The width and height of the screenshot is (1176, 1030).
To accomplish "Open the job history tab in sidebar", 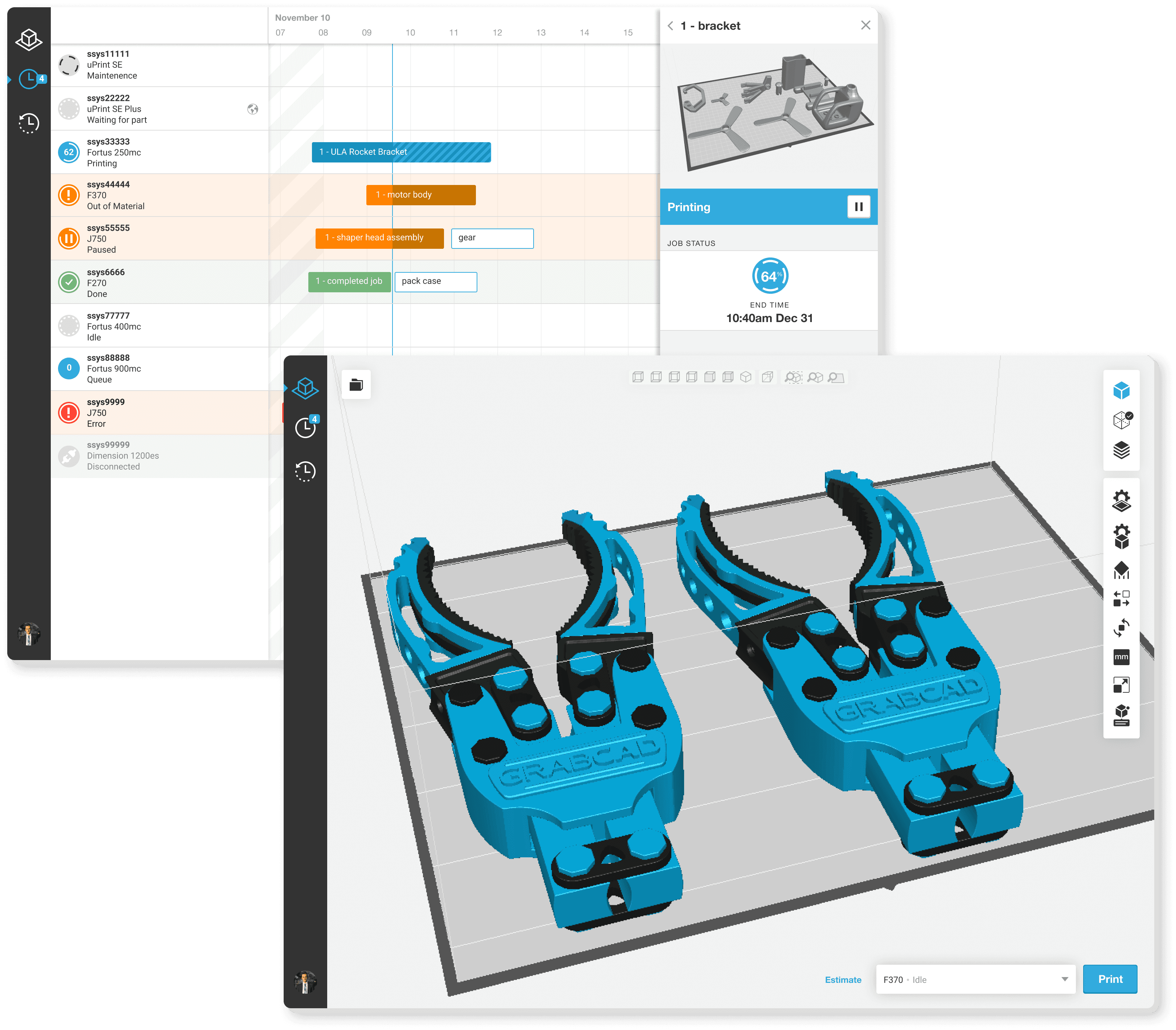I will (305, 471).
